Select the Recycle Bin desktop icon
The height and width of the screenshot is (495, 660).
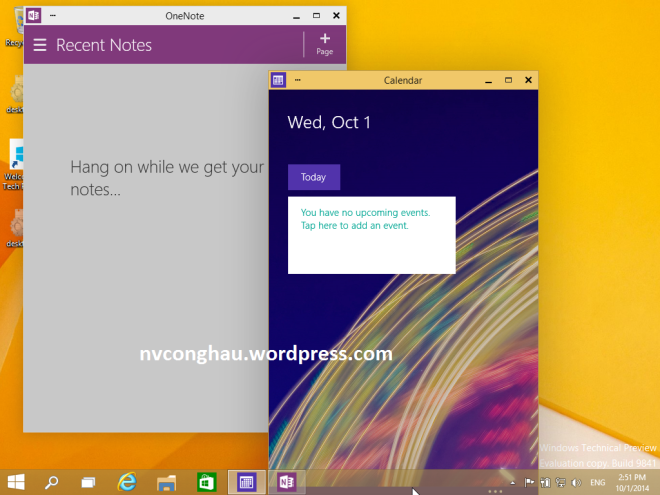tap(14, 27)
